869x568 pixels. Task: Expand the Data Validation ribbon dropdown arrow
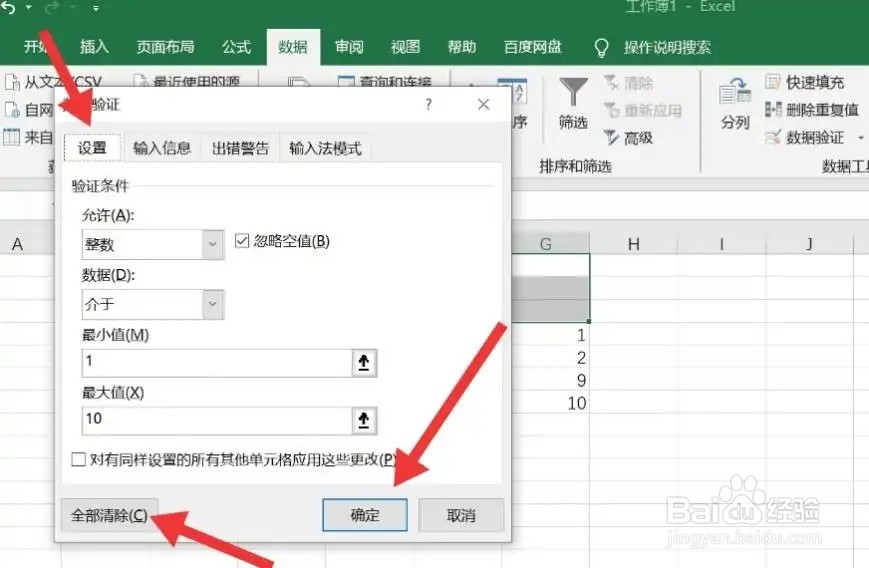861,137
